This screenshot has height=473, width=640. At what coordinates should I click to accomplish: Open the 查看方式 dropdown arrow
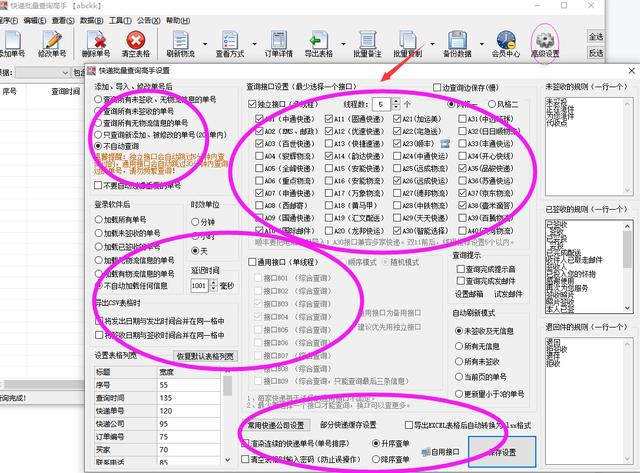click(252, 42)
